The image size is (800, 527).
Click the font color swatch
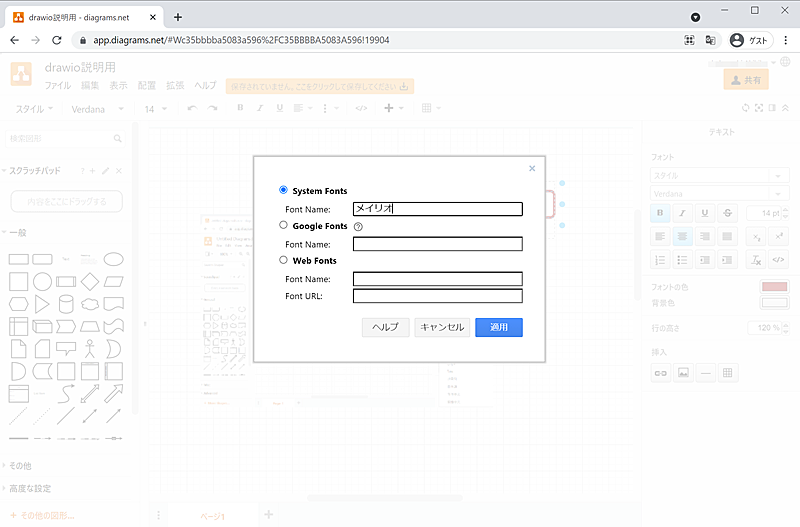tap(775, 288)
